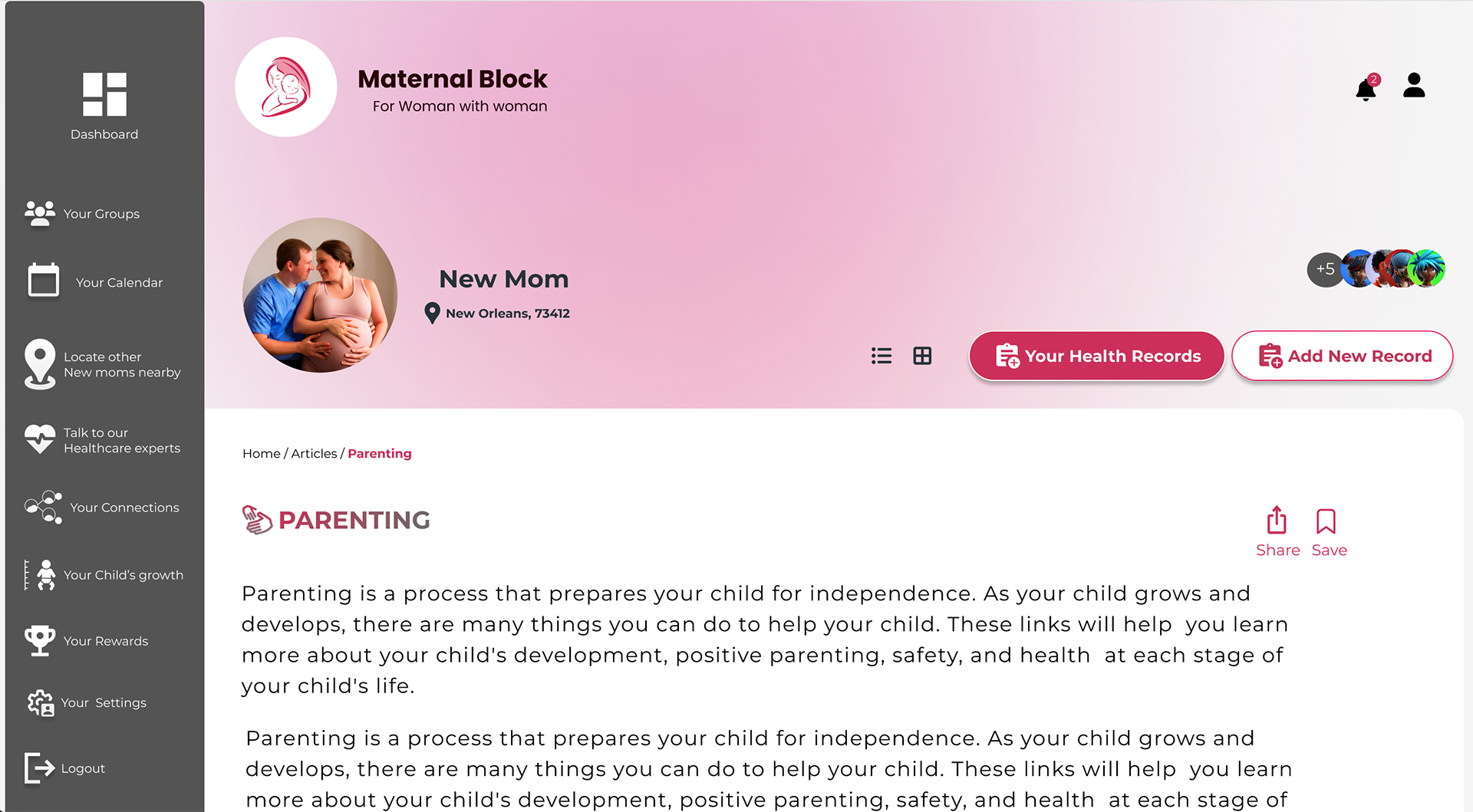
Task: Switch to grid view icon
Action: pyautogui.click(x=922, y=356)
